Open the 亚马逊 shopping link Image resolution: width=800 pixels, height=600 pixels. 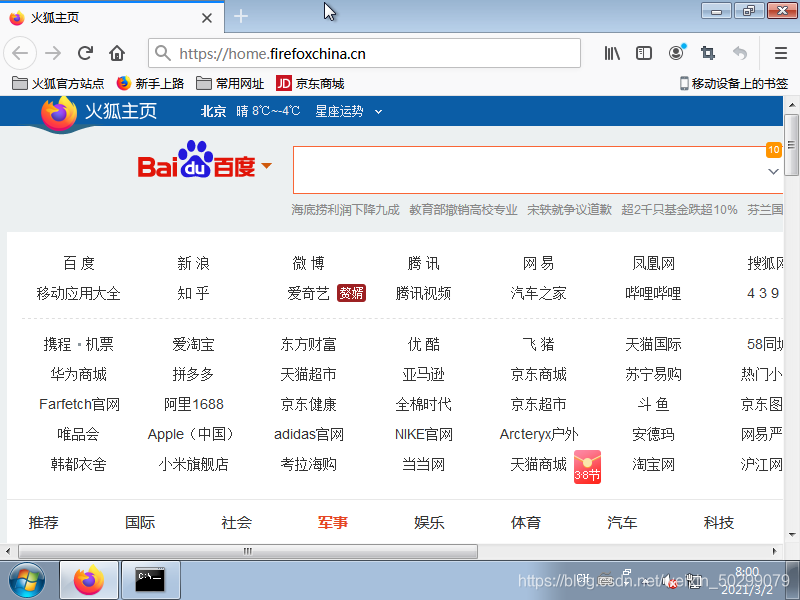pyautogui.click(x=423, y=374)
